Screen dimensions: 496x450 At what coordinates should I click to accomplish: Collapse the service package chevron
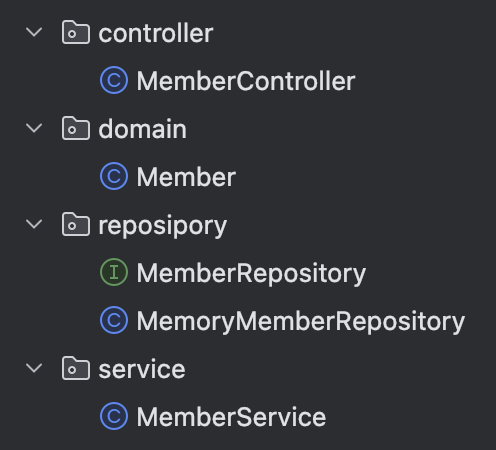(x=34, y=368)
